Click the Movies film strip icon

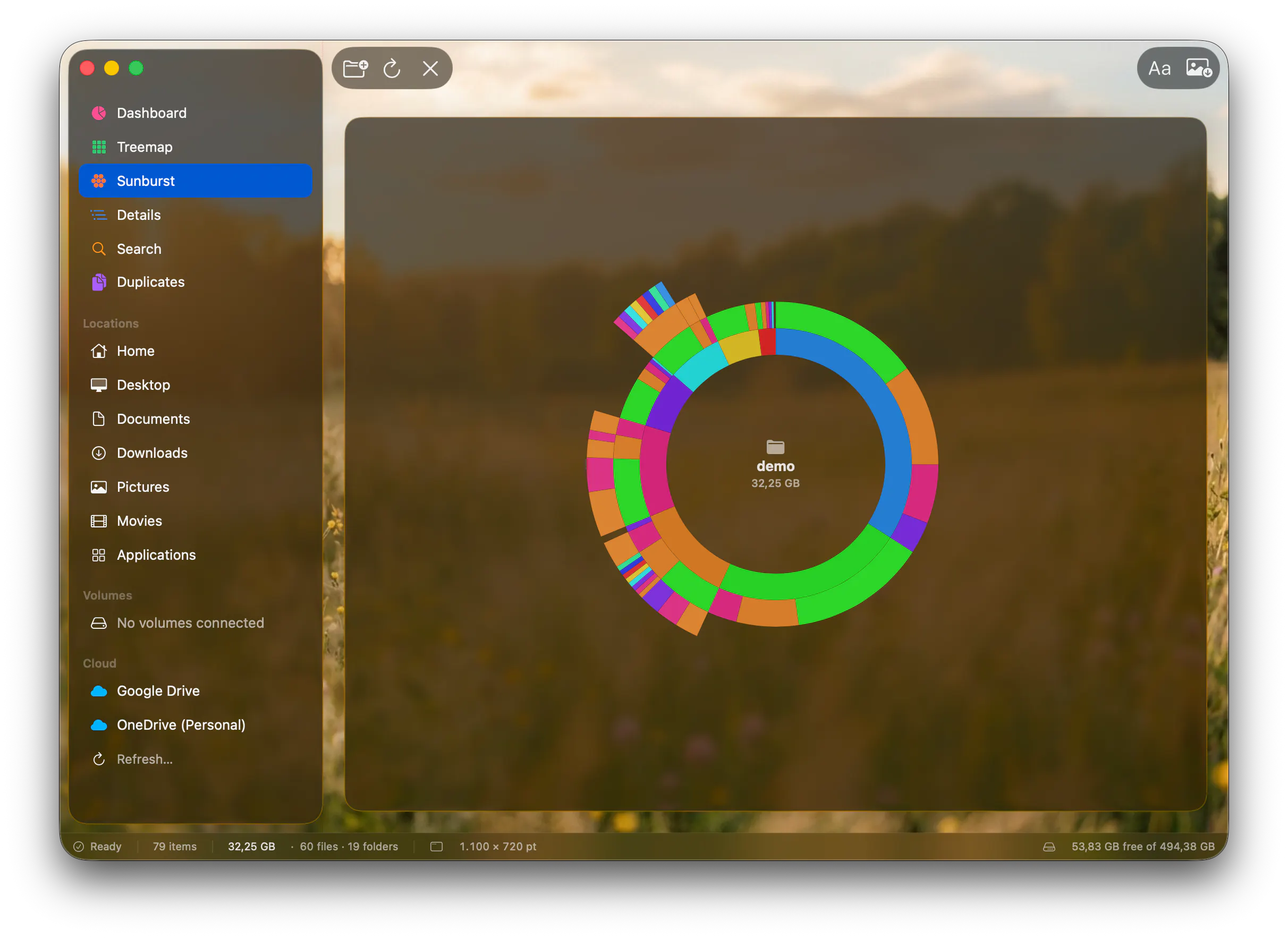click(99, 521)
